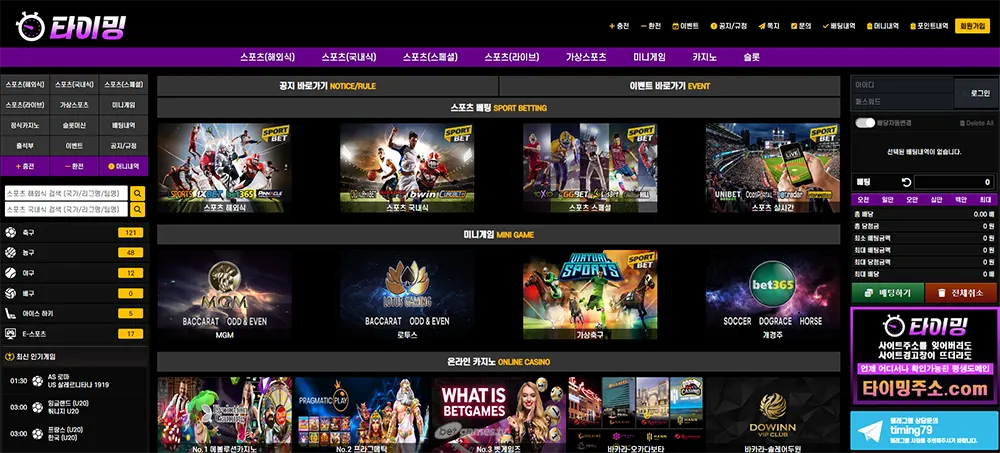Screen dimensions: 1000x453
Task: Click purple 머니내역 button in left sidebar
Action: (x=124, y=167)
